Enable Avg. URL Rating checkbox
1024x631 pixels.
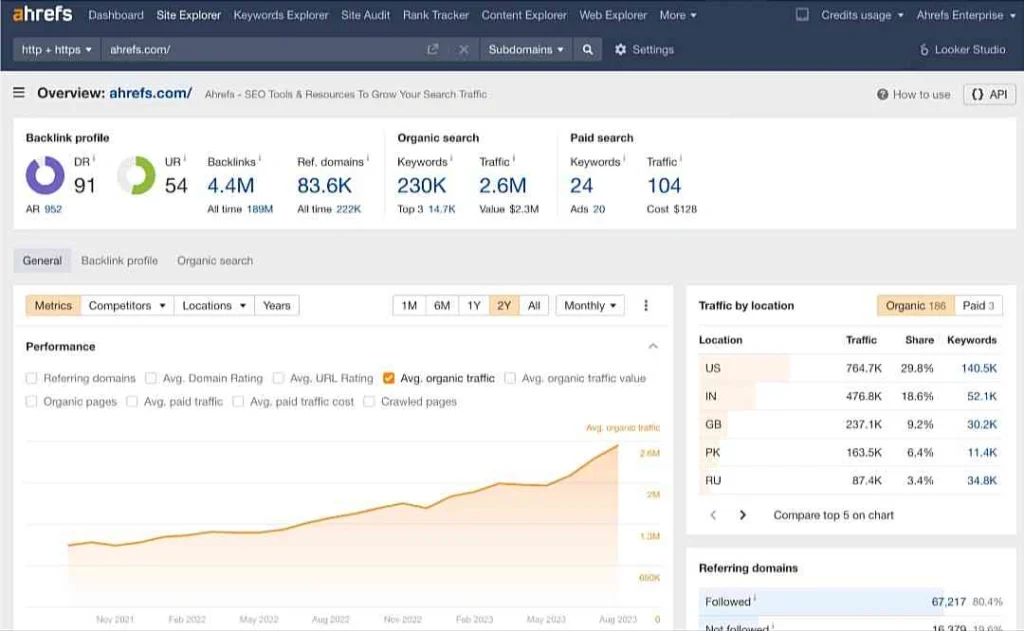[x=278, y=378]
